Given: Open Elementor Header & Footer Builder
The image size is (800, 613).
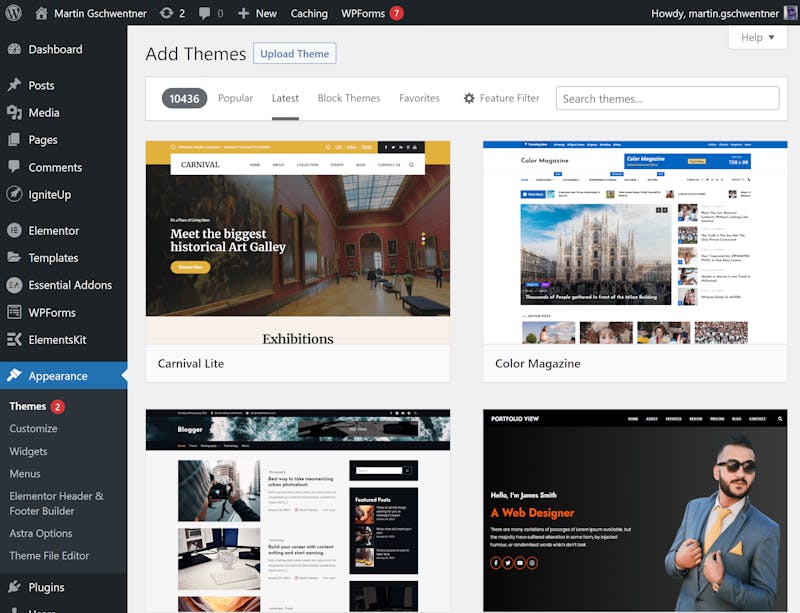Looking at the screenshot, I should [x=56, y=503].
